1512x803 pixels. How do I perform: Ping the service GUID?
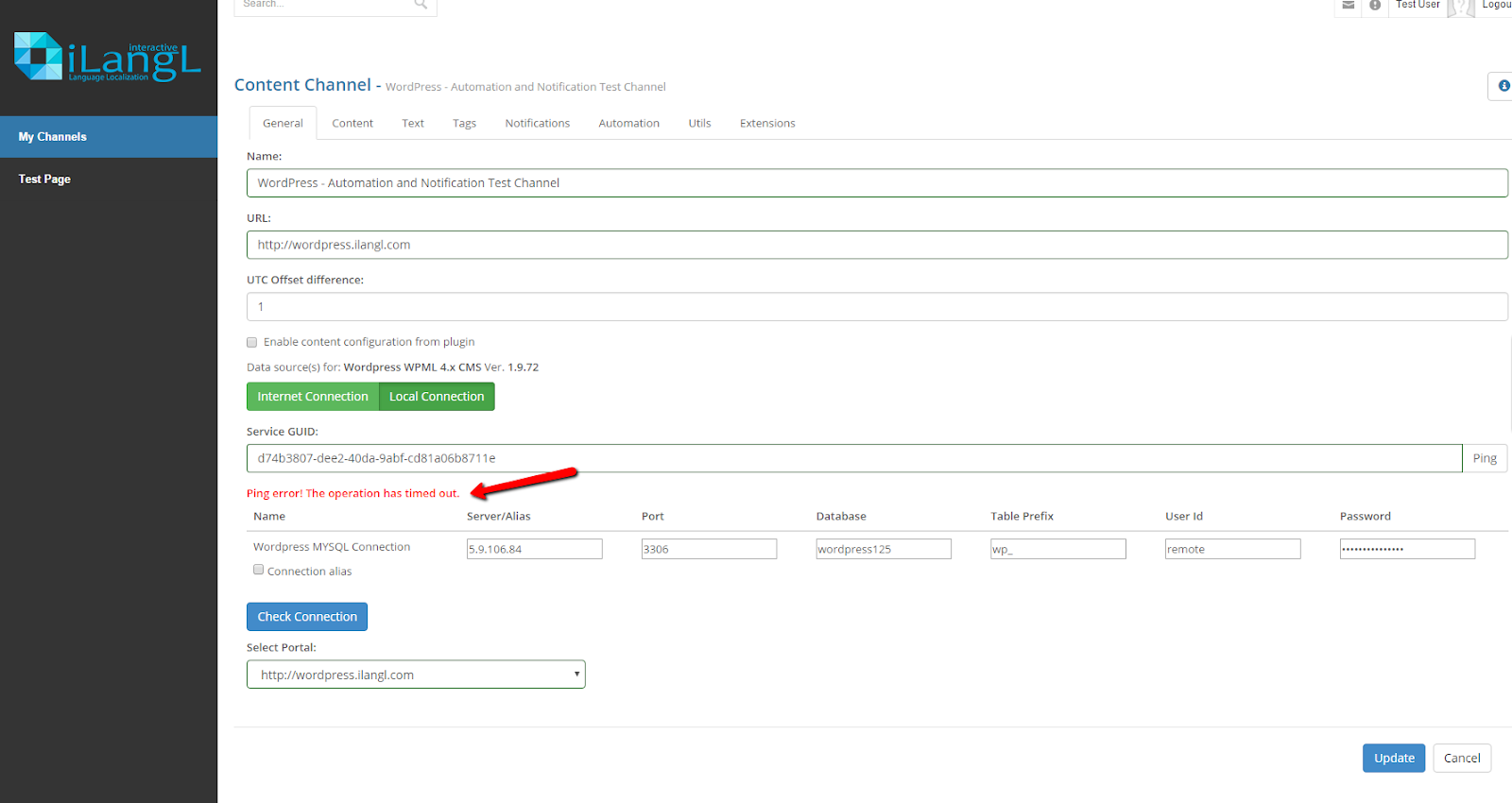(1485, 458)
